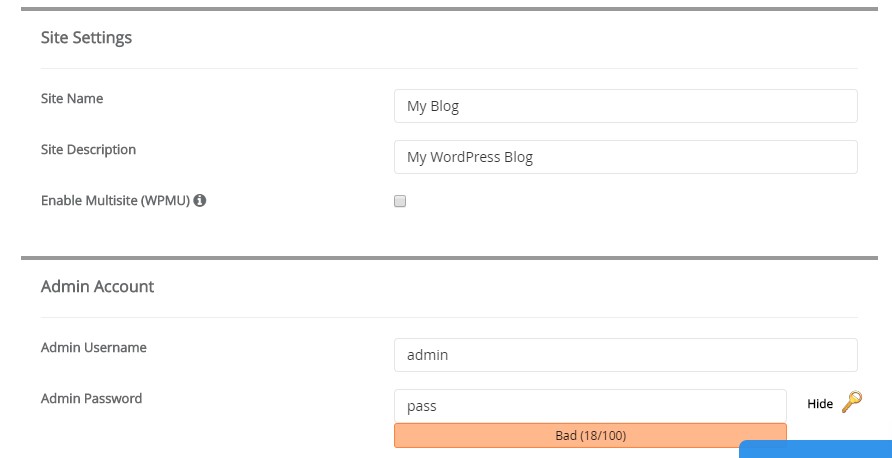The width and height of the screenshot is (892, 458).
Task: Click the thin line under Site Settings
Action: click(x=449, y=68)
